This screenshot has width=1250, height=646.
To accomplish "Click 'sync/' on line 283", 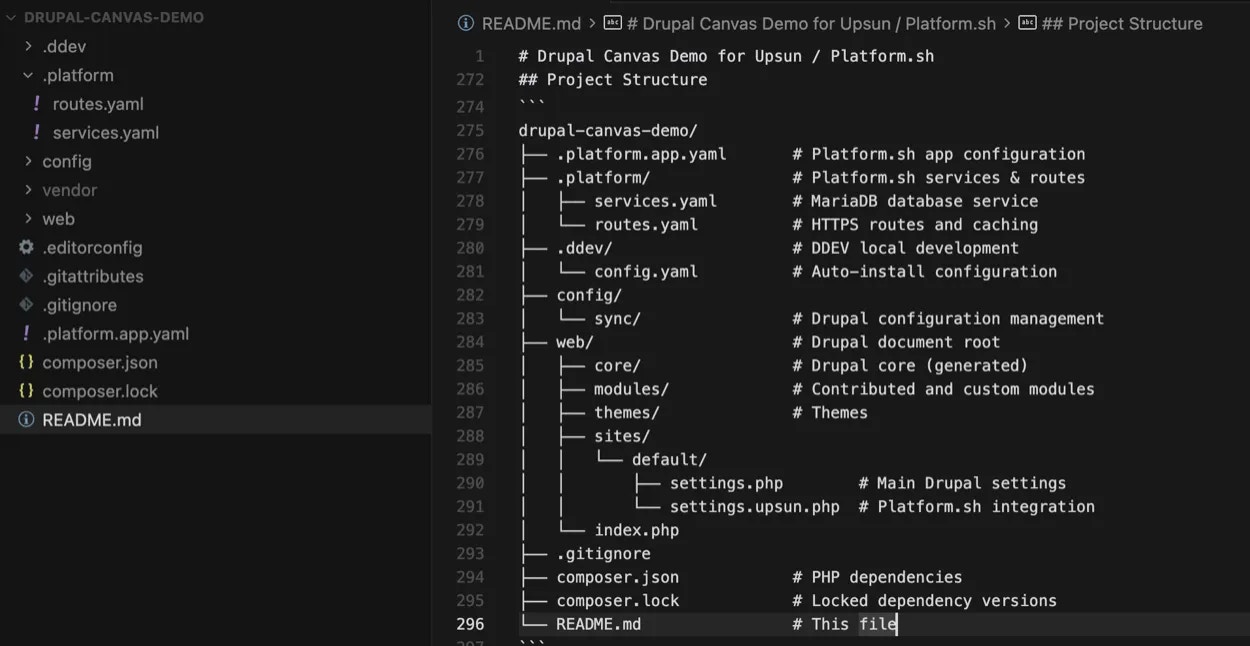I will [x=618, y=319].
